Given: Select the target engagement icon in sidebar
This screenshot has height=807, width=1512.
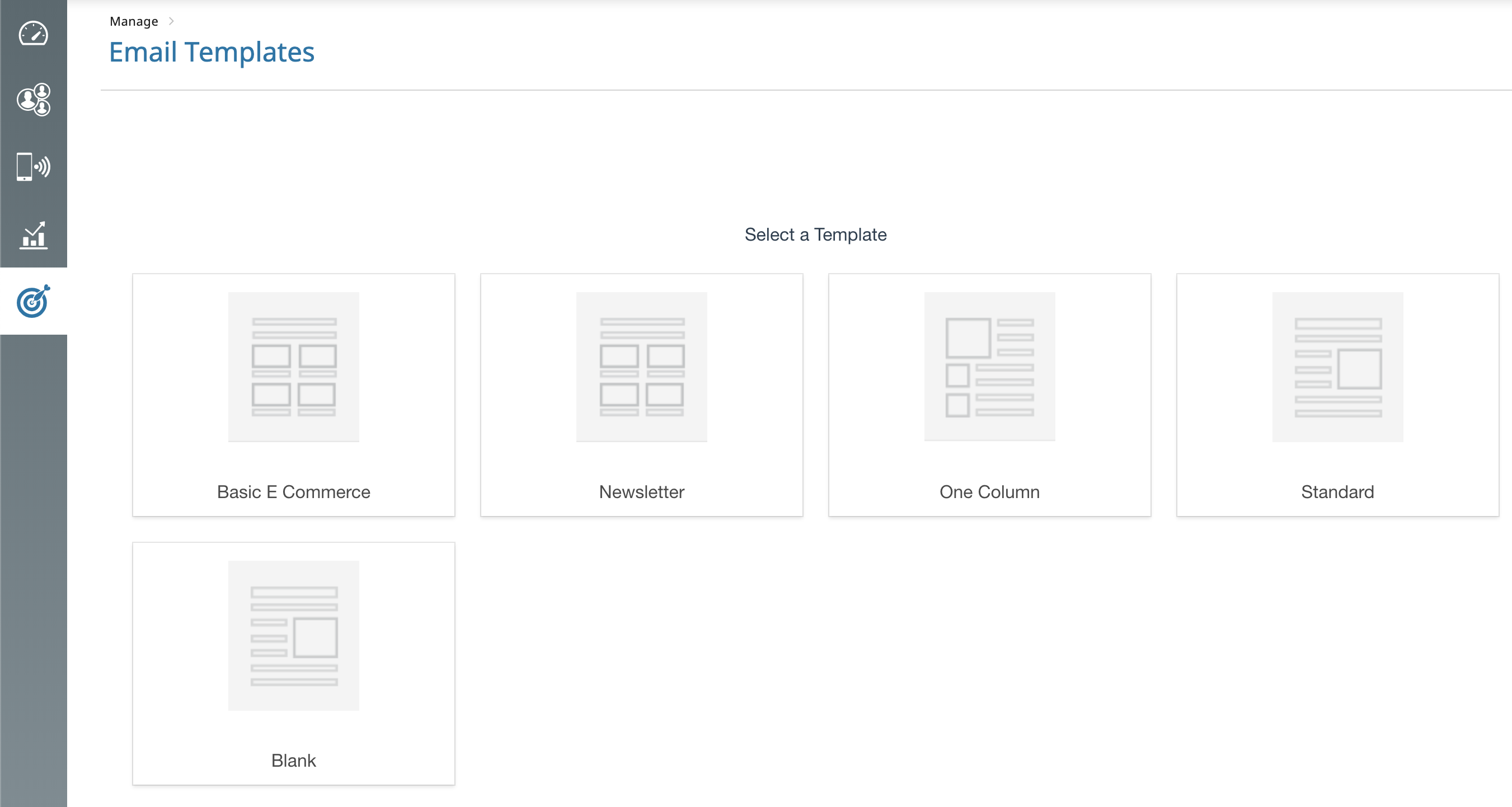Looking at the screenshot, I should point(34,301).
